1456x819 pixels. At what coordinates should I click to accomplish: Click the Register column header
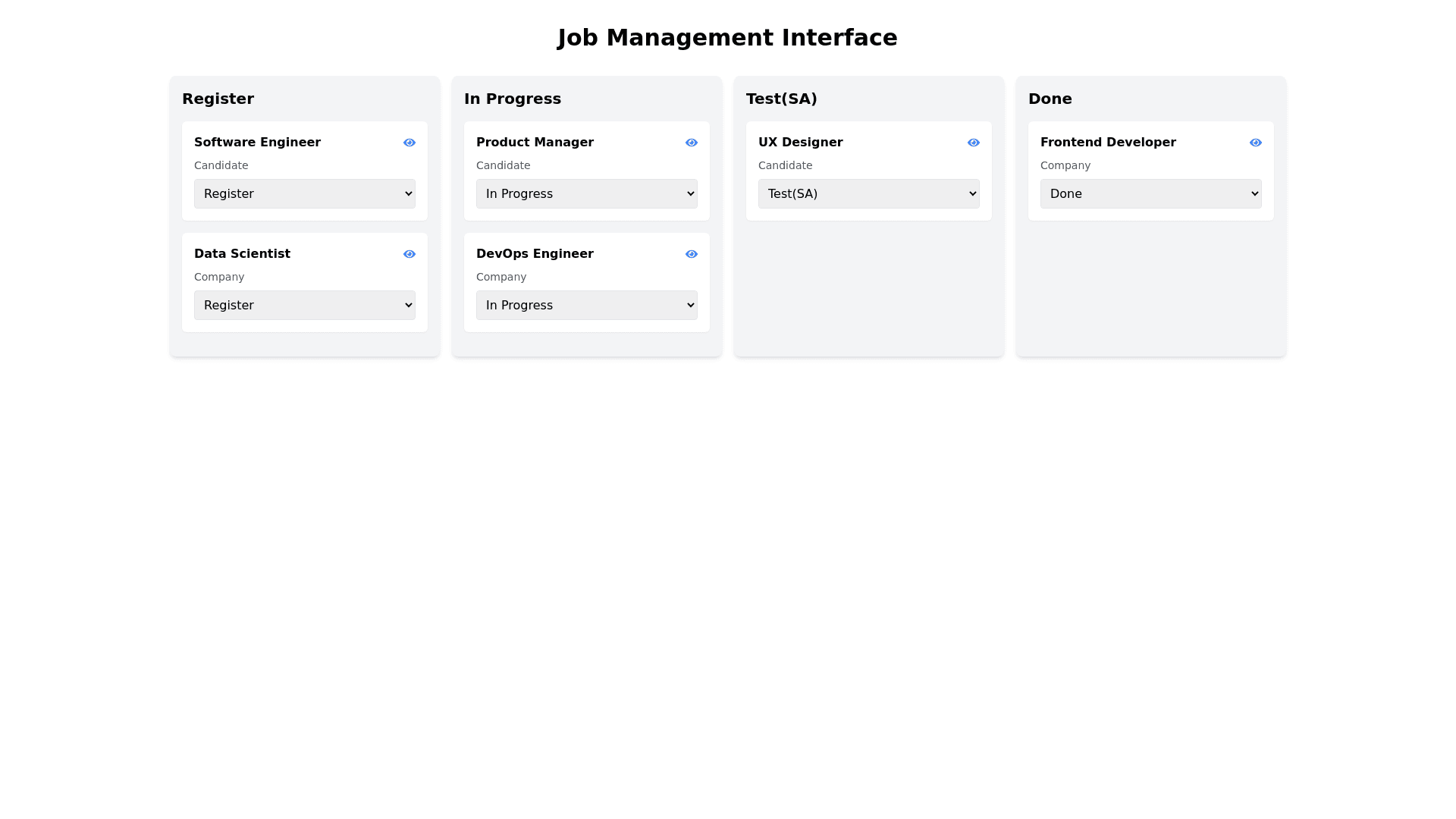tap(218, 99)
